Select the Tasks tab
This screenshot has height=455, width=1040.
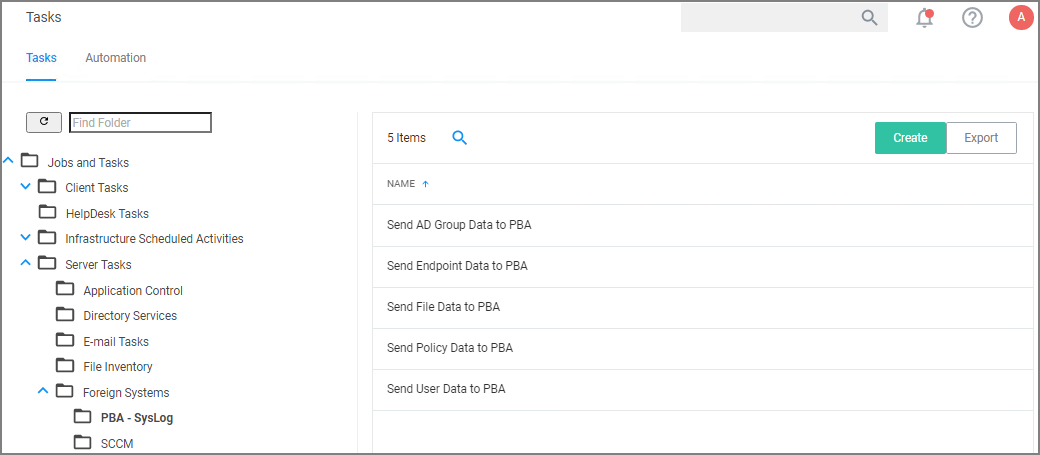(x=41, y=58)
